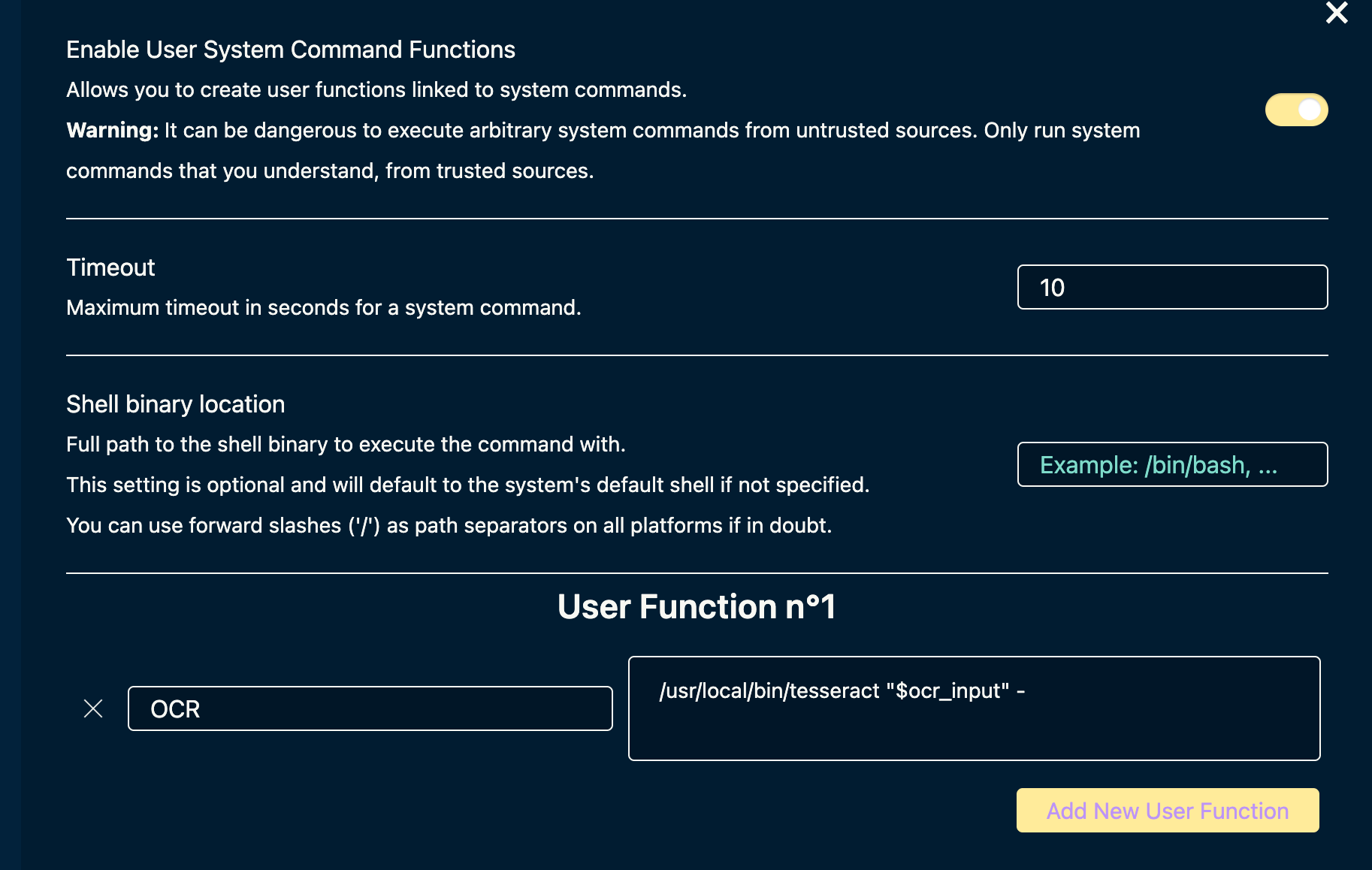Disable the Enable User System Command Functions toggle
The image size is (1372, 870).
pos(1296,110)
